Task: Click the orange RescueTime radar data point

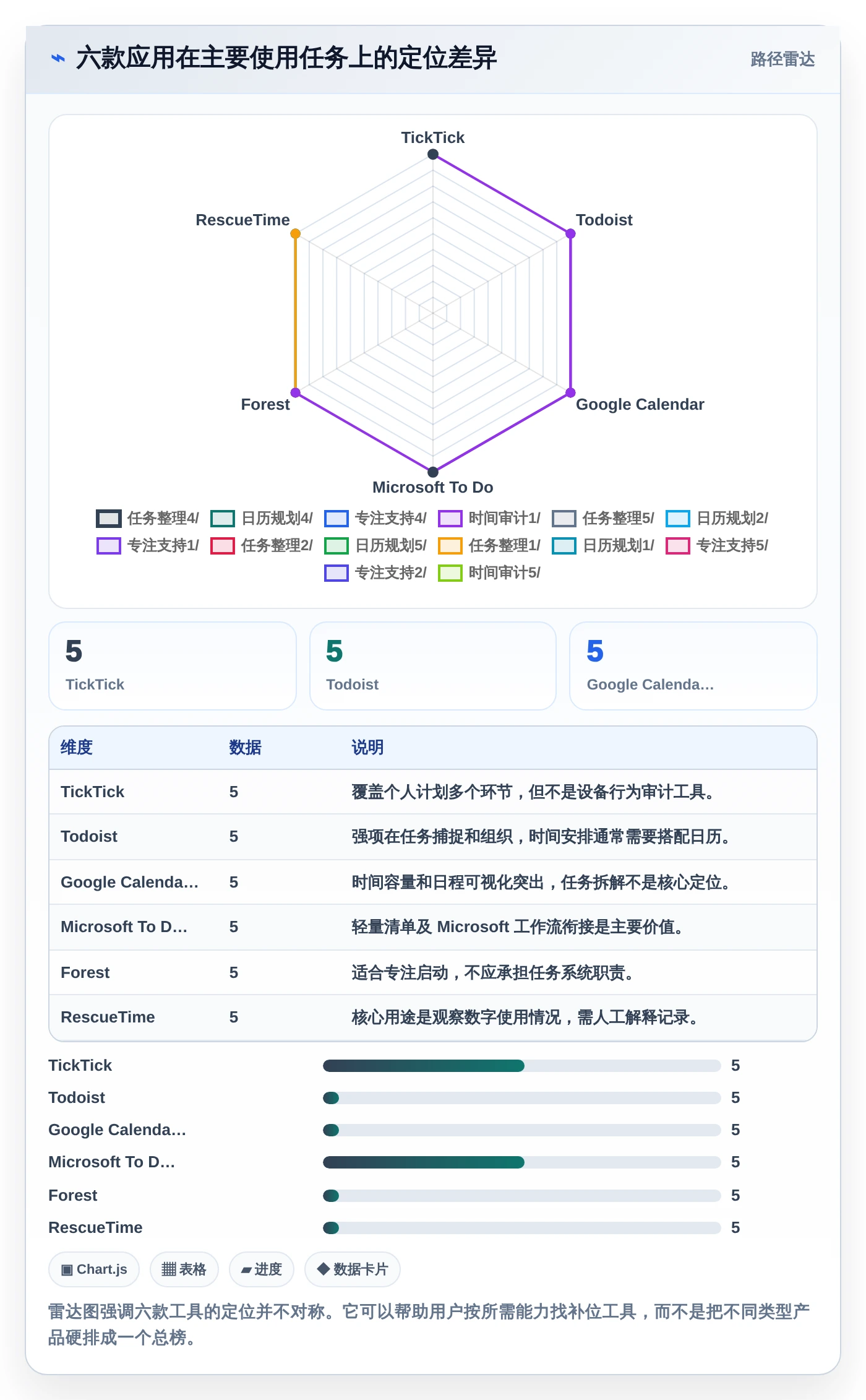Action: click(296, 234)
